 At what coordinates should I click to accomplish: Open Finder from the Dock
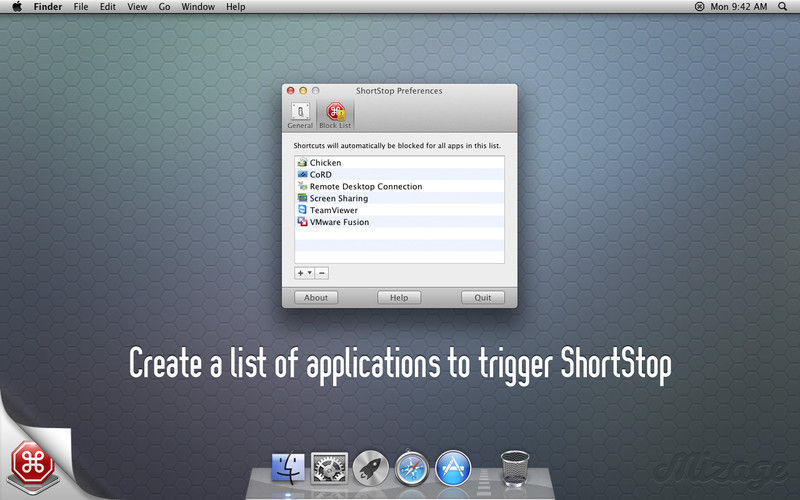pyautogui.click(x=288, y=468)
